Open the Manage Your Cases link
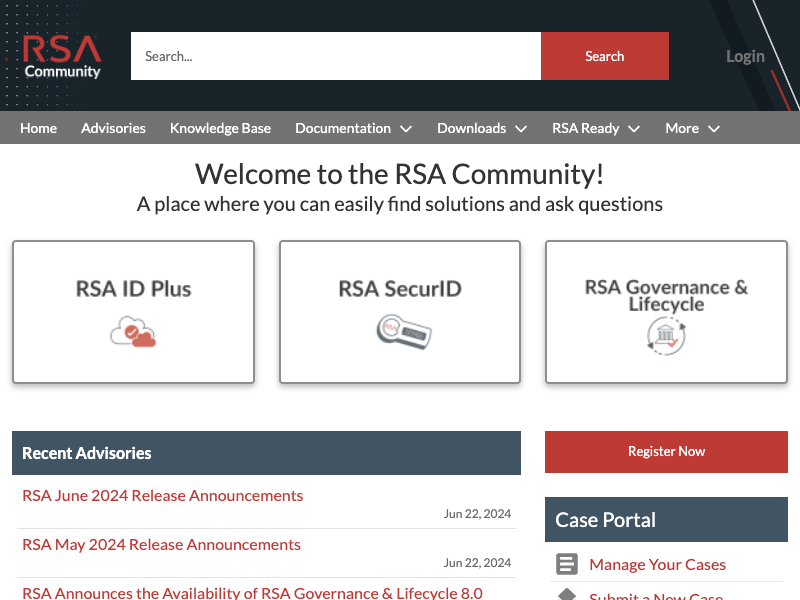 [x=657, y=564]
